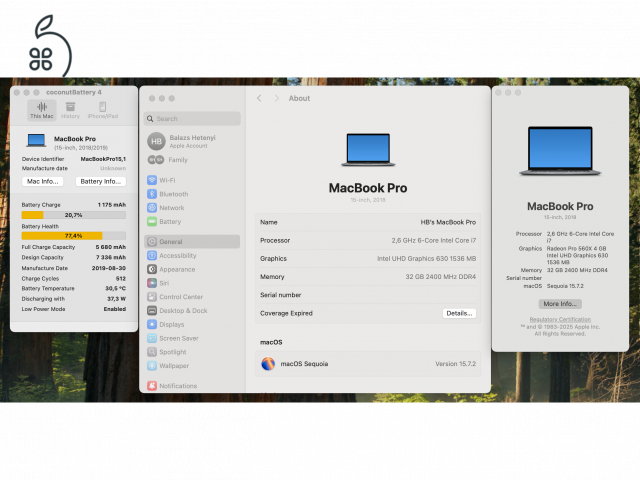Click the Graphics Intel UHD Graphics 630 row
The image size is (640, 480).
point(368,259)
